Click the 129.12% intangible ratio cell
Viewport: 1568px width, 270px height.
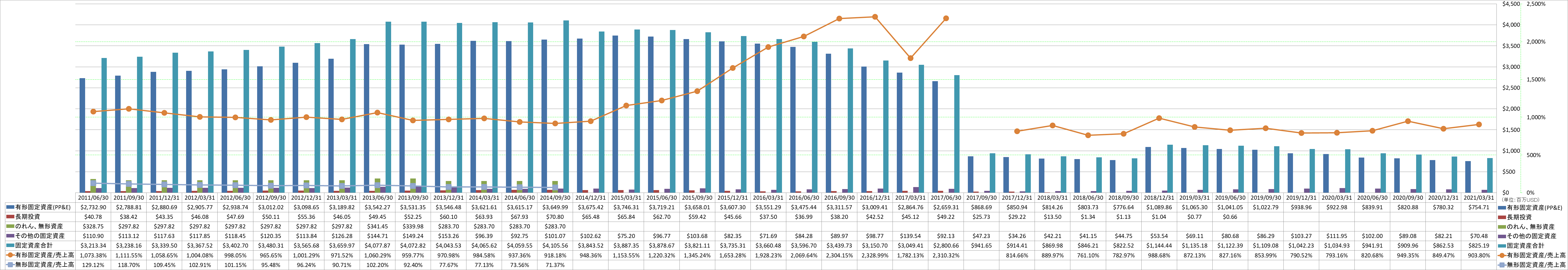pyautogui.click(x=93, y=265)
